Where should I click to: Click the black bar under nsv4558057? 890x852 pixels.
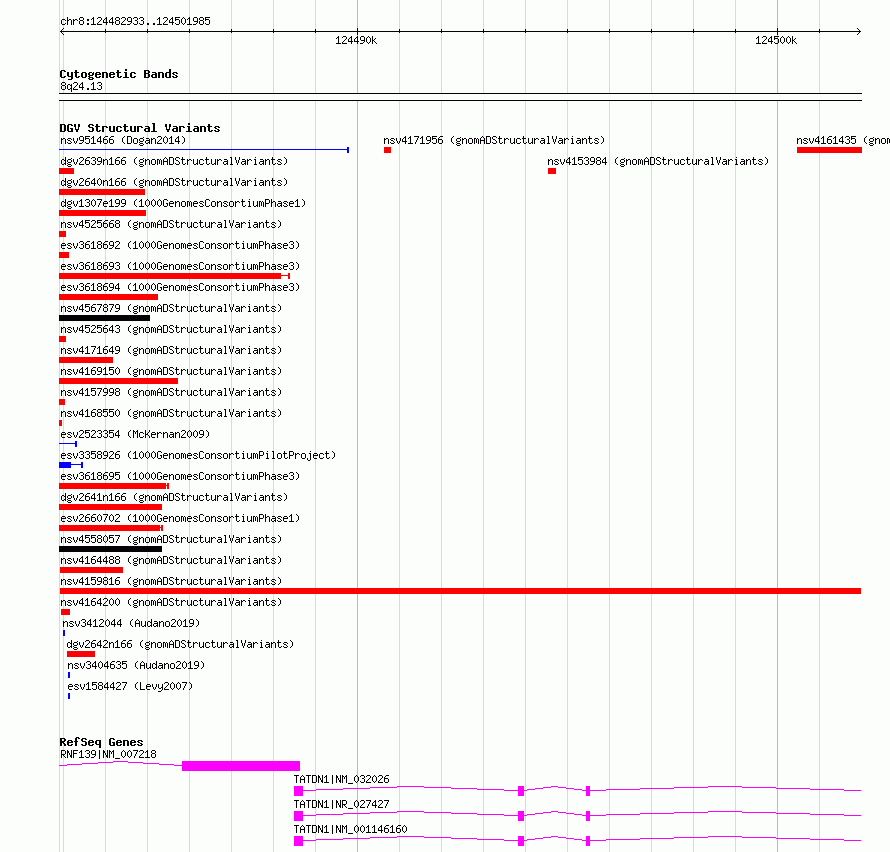tap(110, 549)
